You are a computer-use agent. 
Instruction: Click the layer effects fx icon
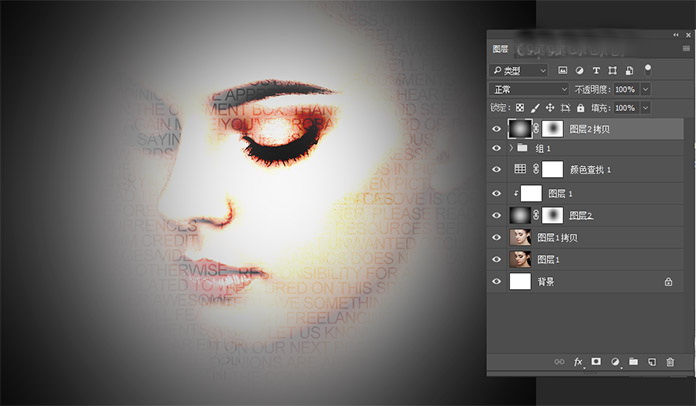pos(578,362)
